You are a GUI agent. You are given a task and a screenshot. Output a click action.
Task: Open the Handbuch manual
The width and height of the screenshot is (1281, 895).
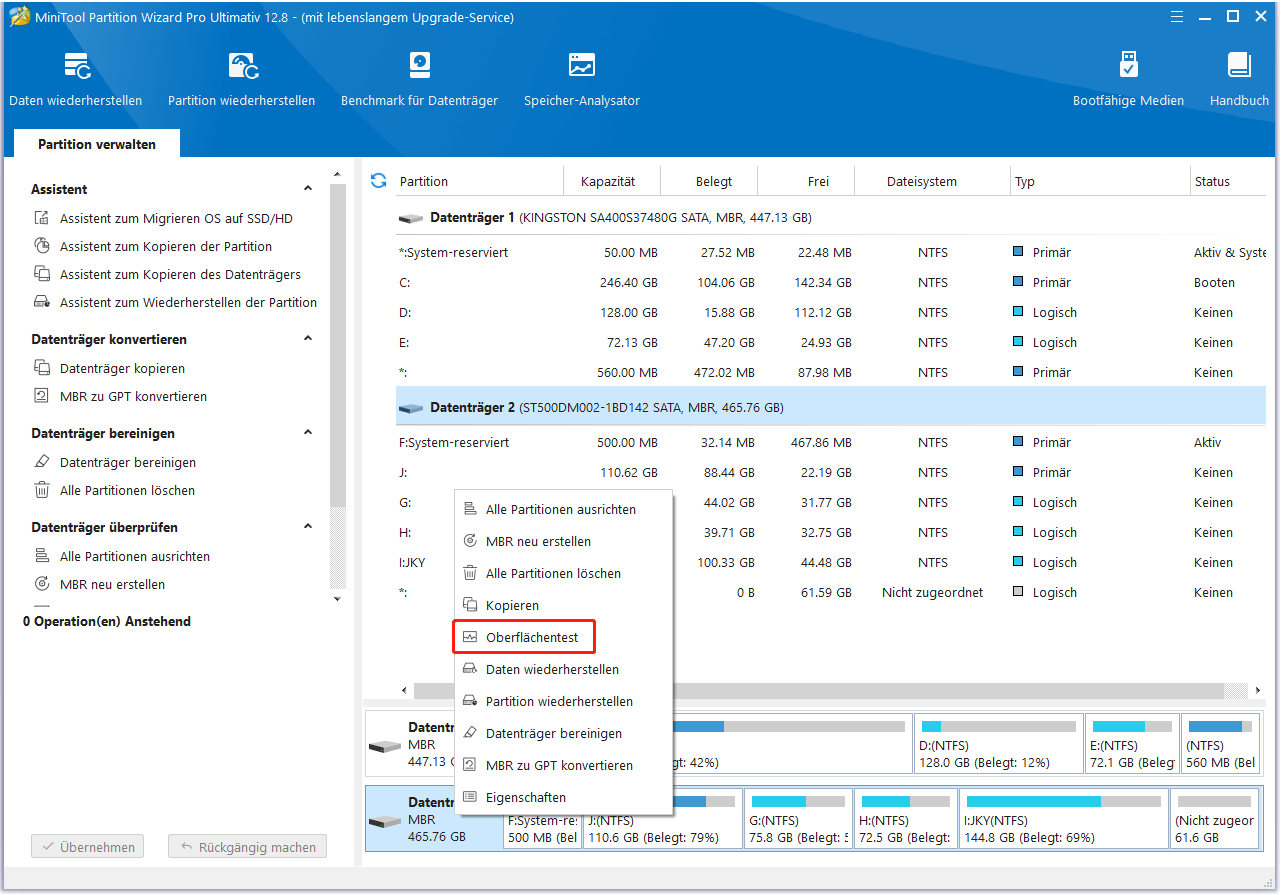pos(1239,80)
